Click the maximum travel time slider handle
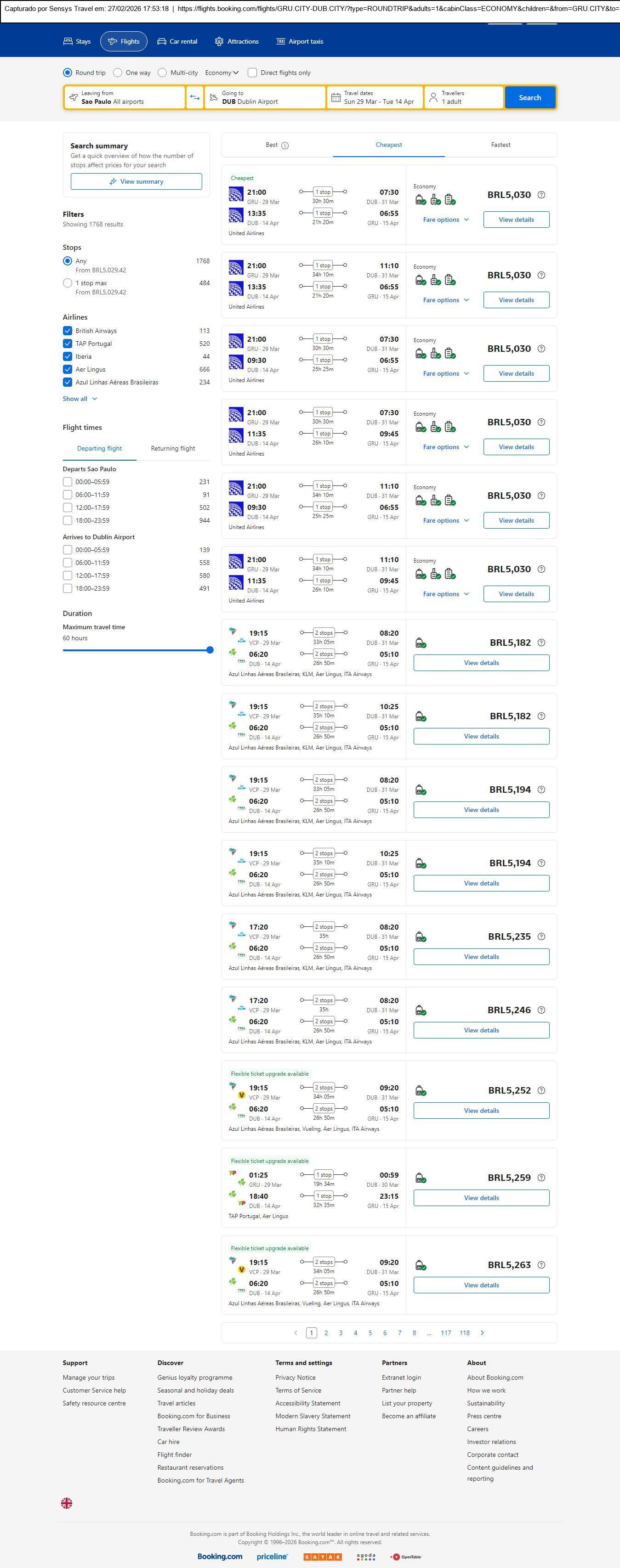The image size is (620, 1568). coord(210,650)
